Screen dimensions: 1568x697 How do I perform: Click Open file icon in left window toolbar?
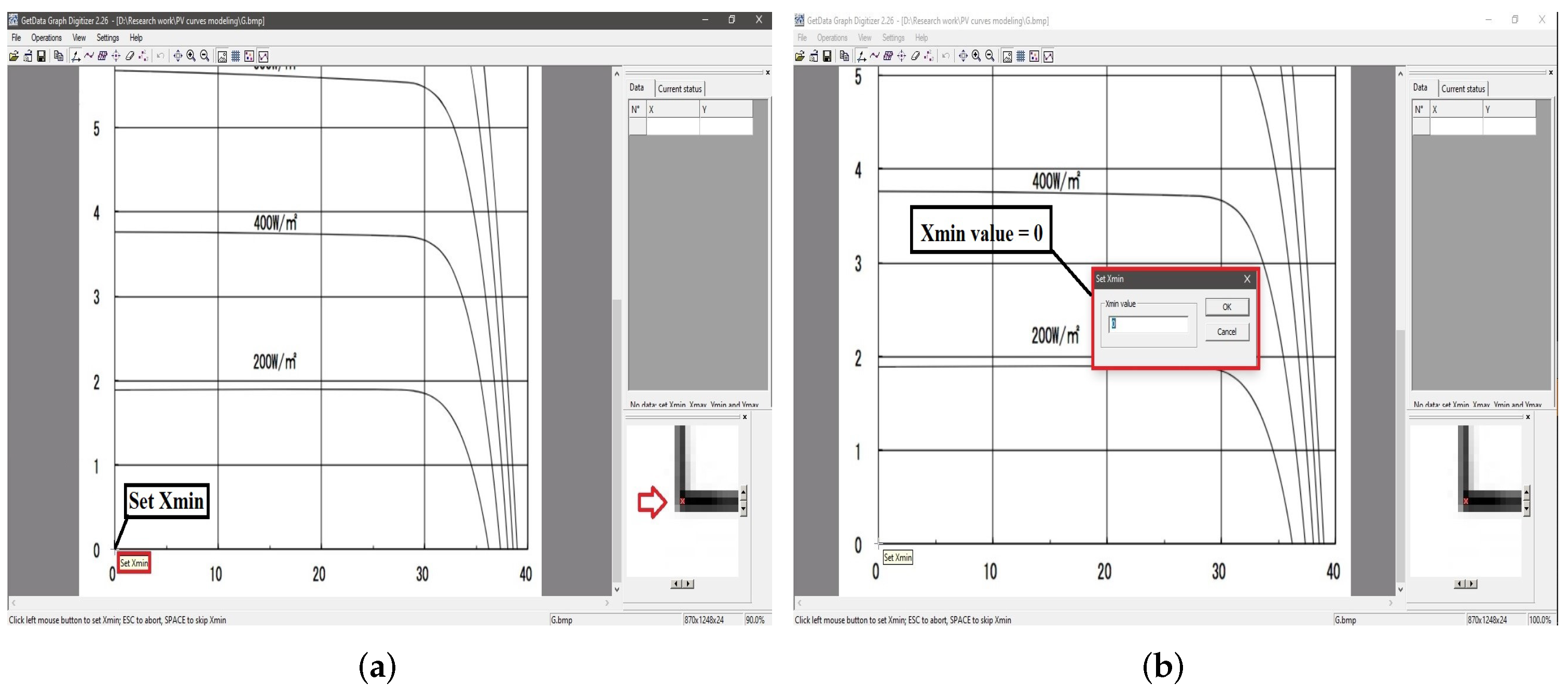(x=13, y=57)
